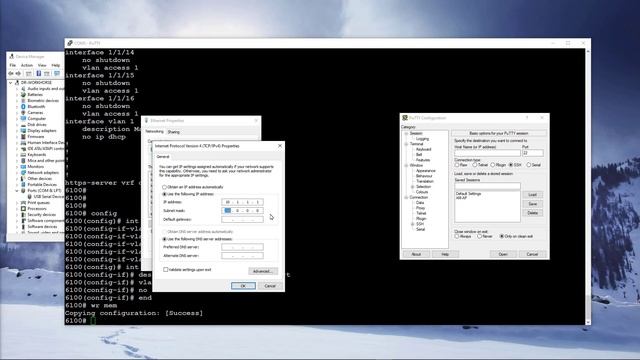
Task: Click the PuTTY Configuration title bar icon
Action: click(405, 118)
